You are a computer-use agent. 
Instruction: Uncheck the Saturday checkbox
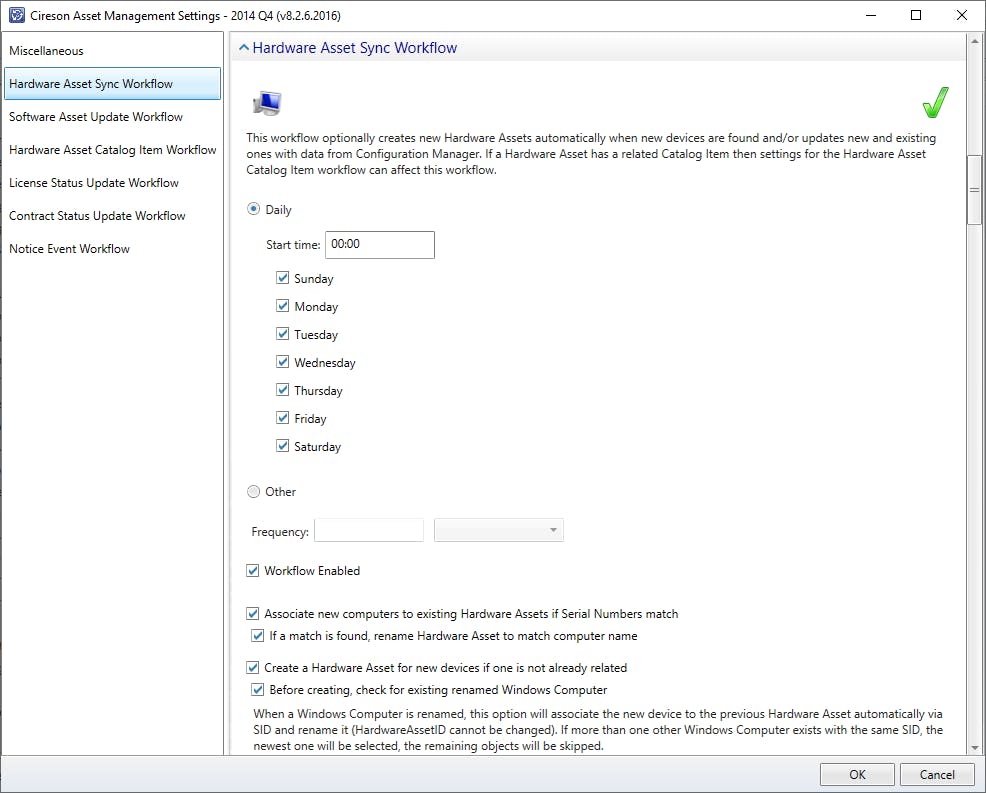(x=283, y=445)
